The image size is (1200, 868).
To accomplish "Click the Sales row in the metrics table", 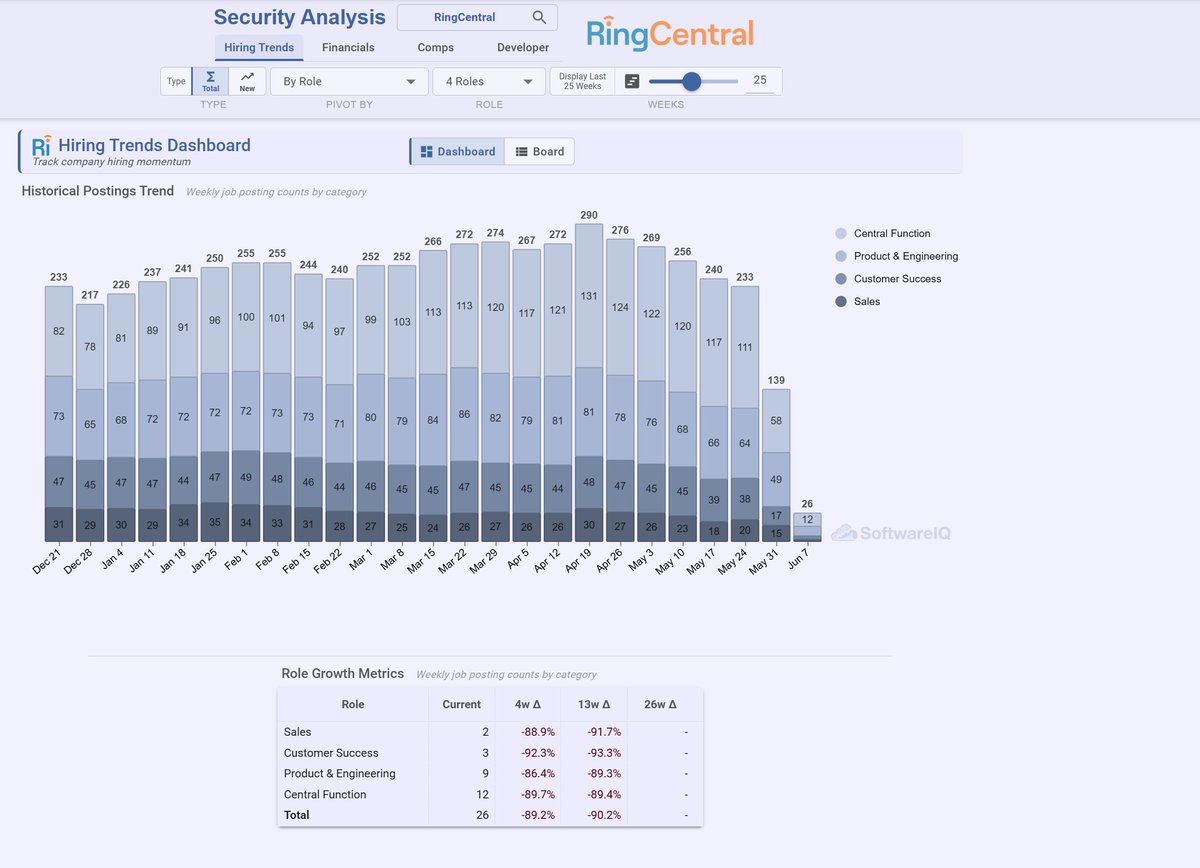I will (x=490, y=732).
